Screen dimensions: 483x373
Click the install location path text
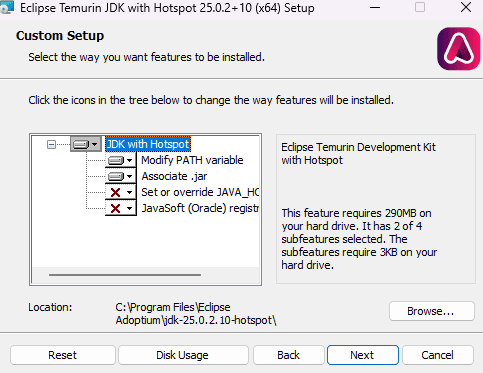(196, 314)
